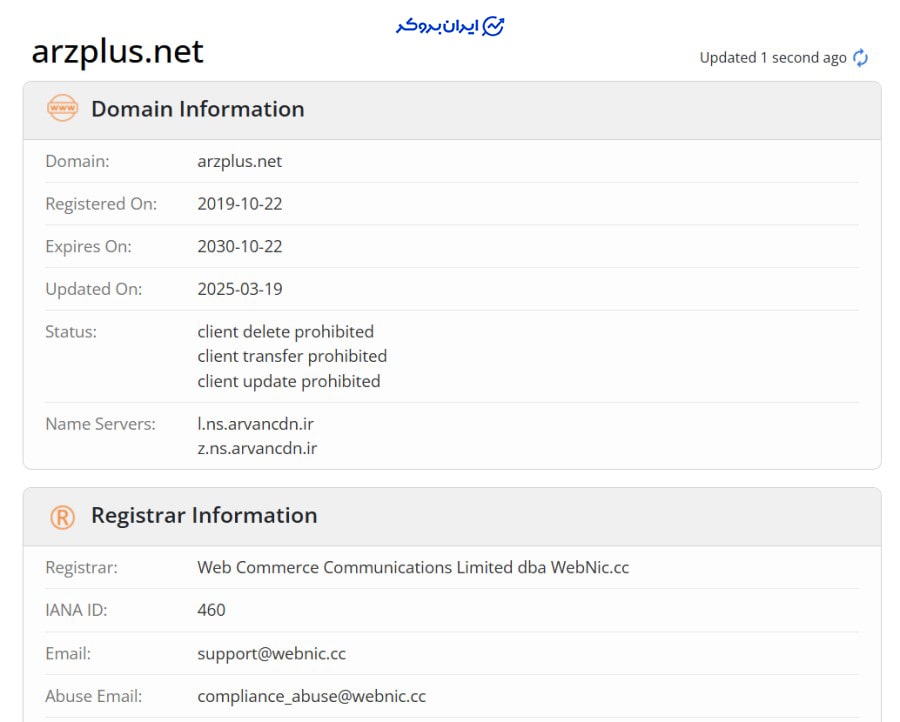Click the refresh icon beside Updated 1 second ago
The height and width of the screenshot is (722, 900).
[860, 58]
